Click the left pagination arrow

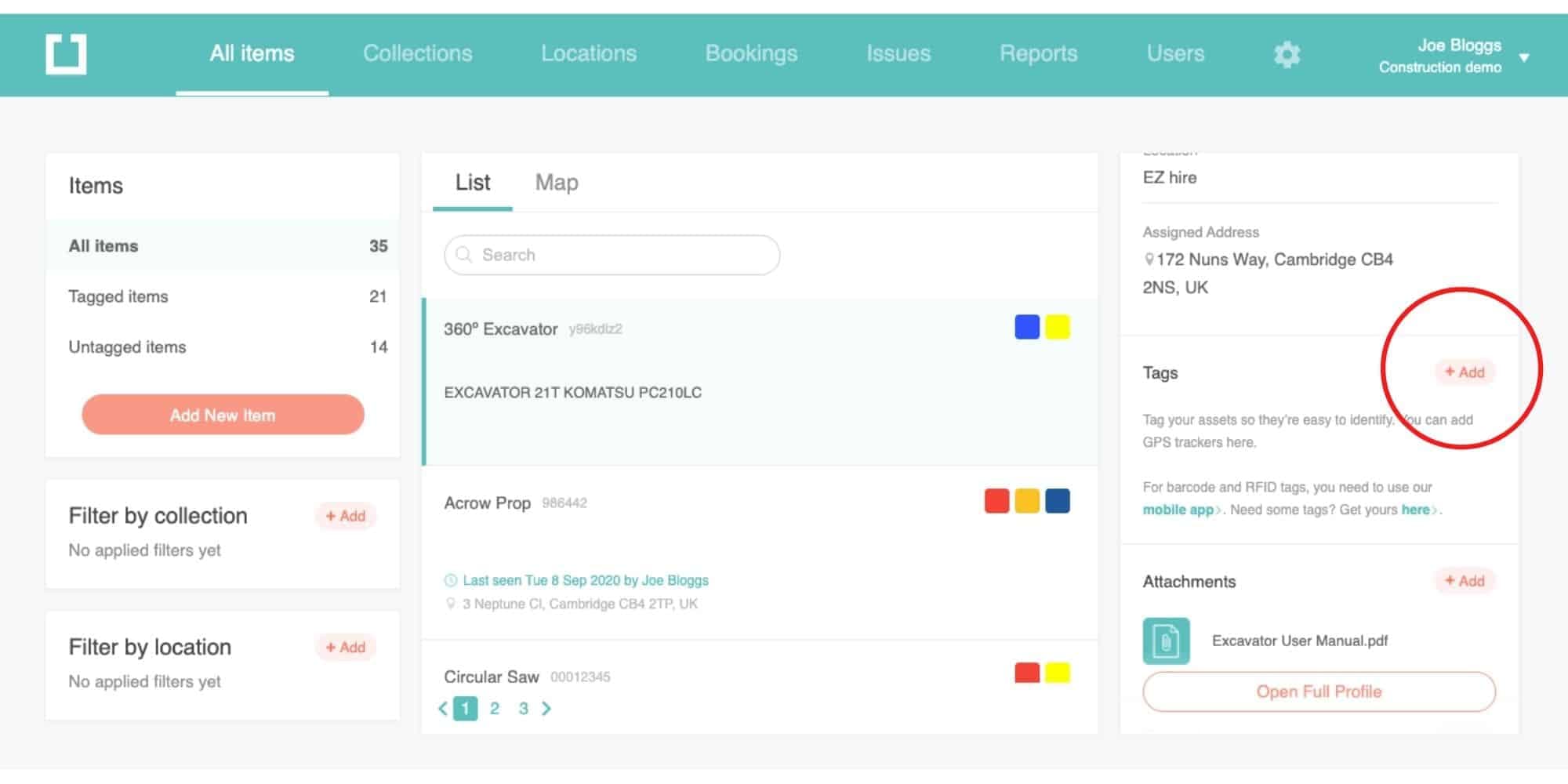(444, 708)
